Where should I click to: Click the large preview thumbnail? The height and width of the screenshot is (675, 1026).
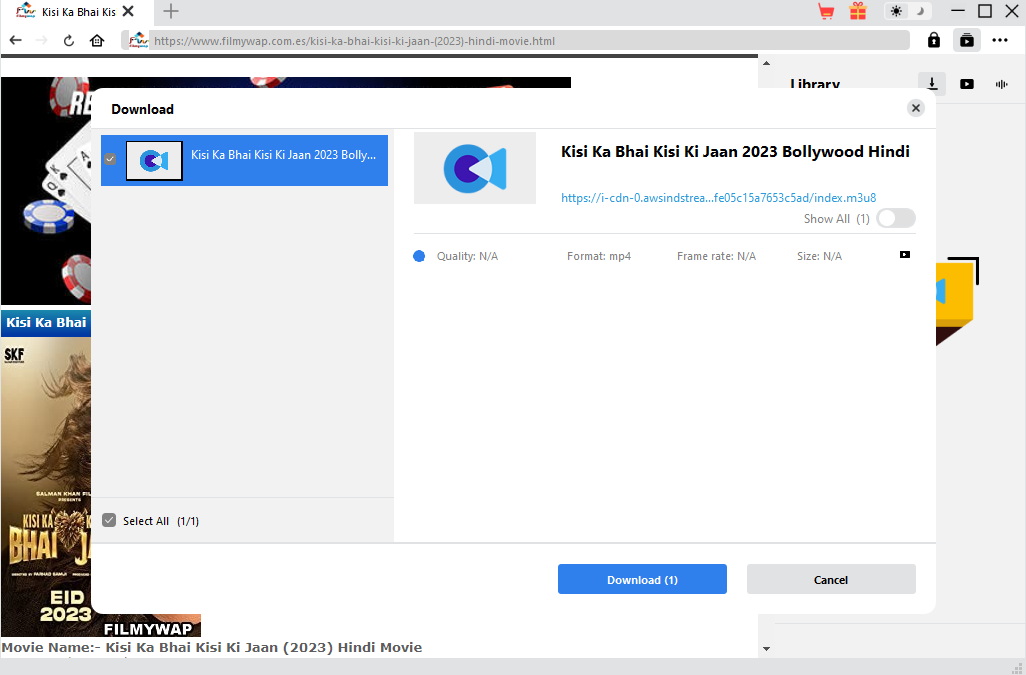(x=474, y=168)
